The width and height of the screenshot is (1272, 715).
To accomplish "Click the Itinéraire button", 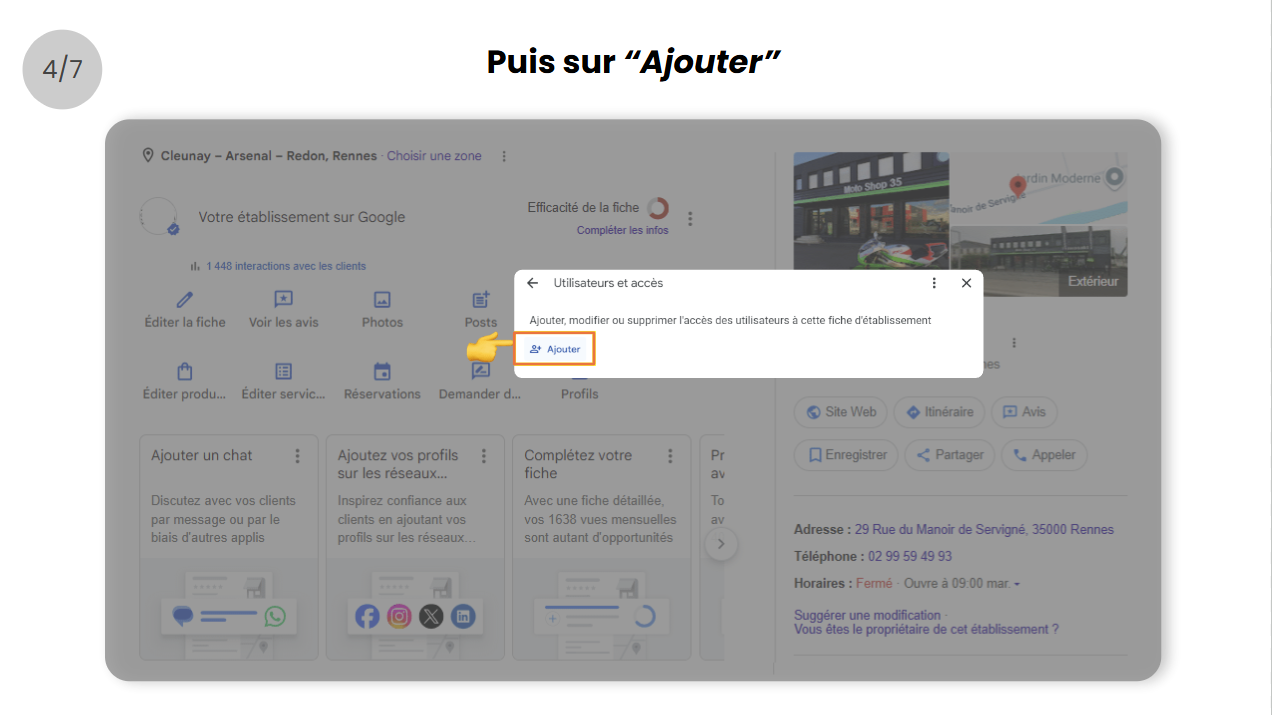I will tap(939, 412).
